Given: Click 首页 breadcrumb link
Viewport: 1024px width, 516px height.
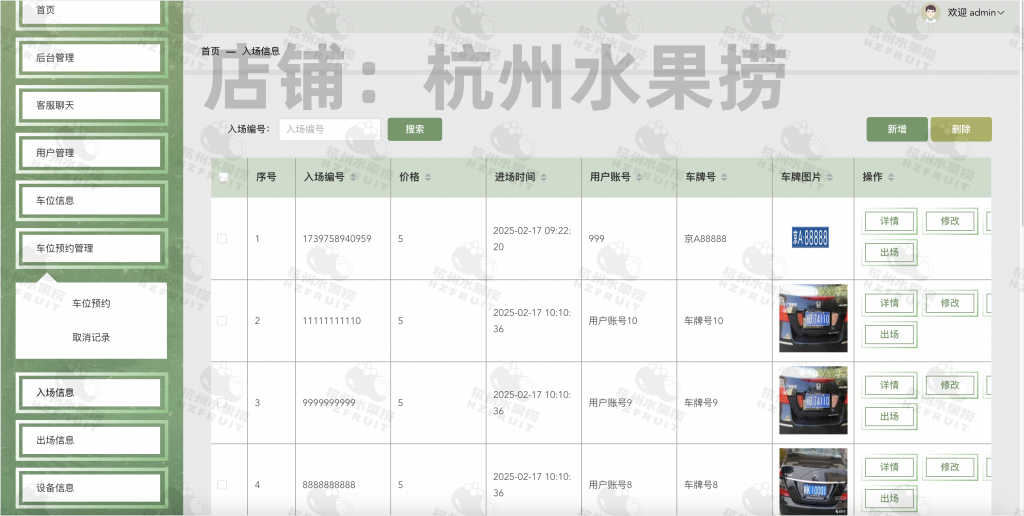Looking at the screenshot, I should click(210, 51).
